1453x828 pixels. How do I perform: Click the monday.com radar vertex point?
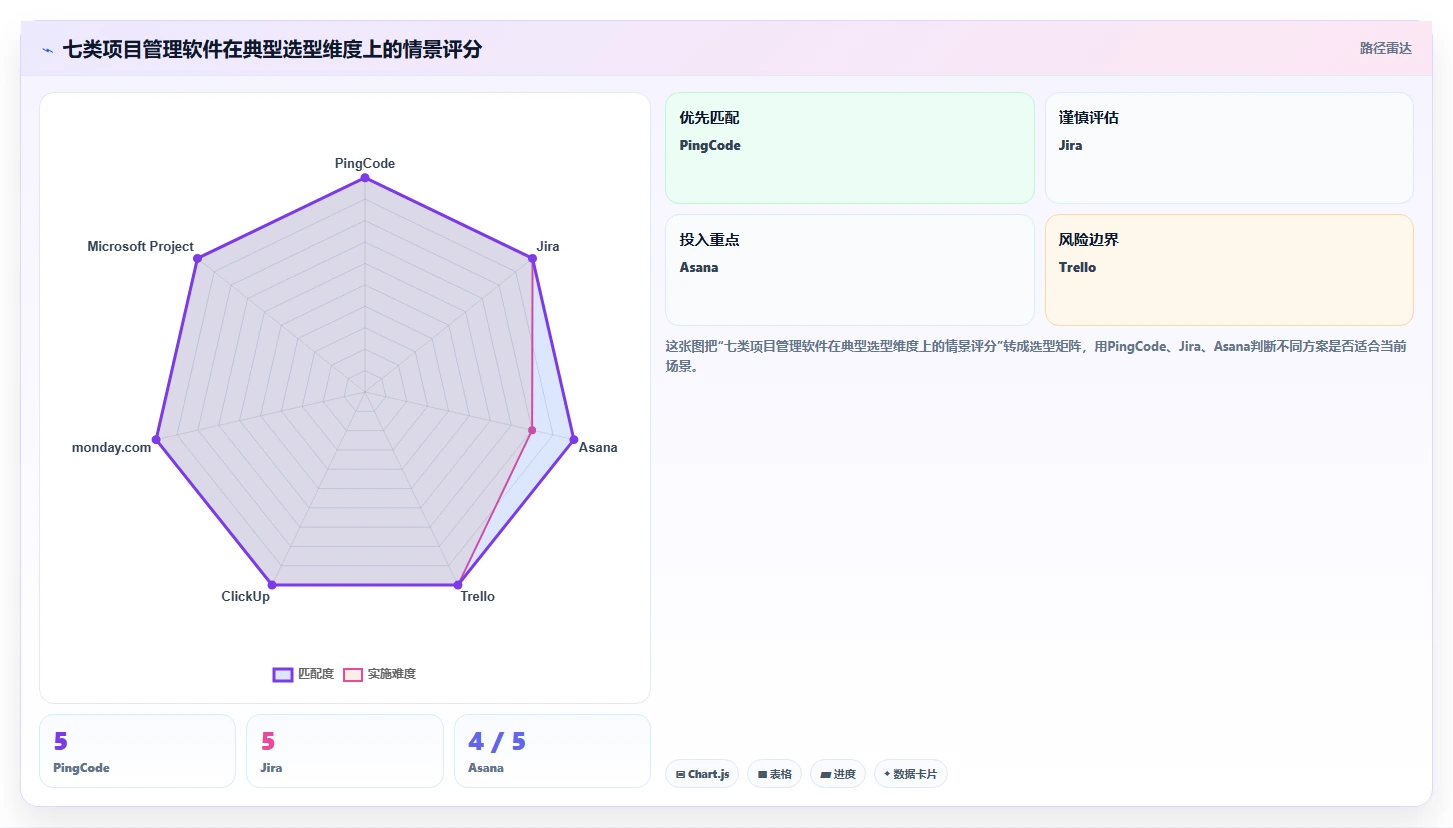point(156,439)
